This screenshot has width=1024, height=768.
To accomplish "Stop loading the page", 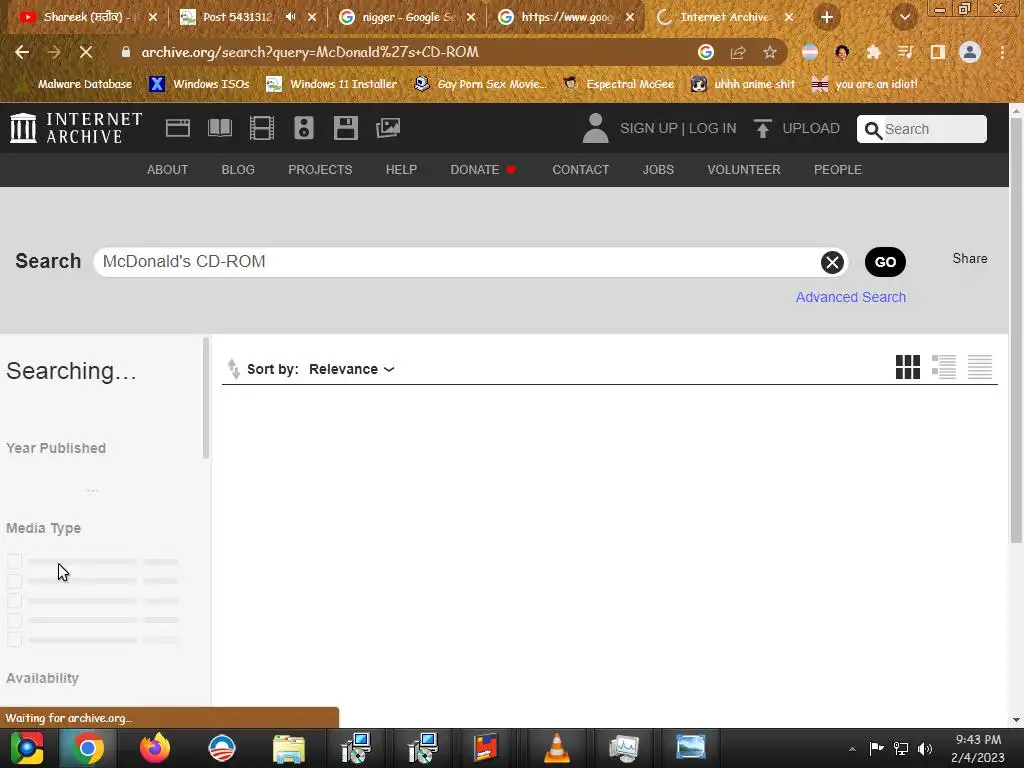I will [x=86, y=52].
